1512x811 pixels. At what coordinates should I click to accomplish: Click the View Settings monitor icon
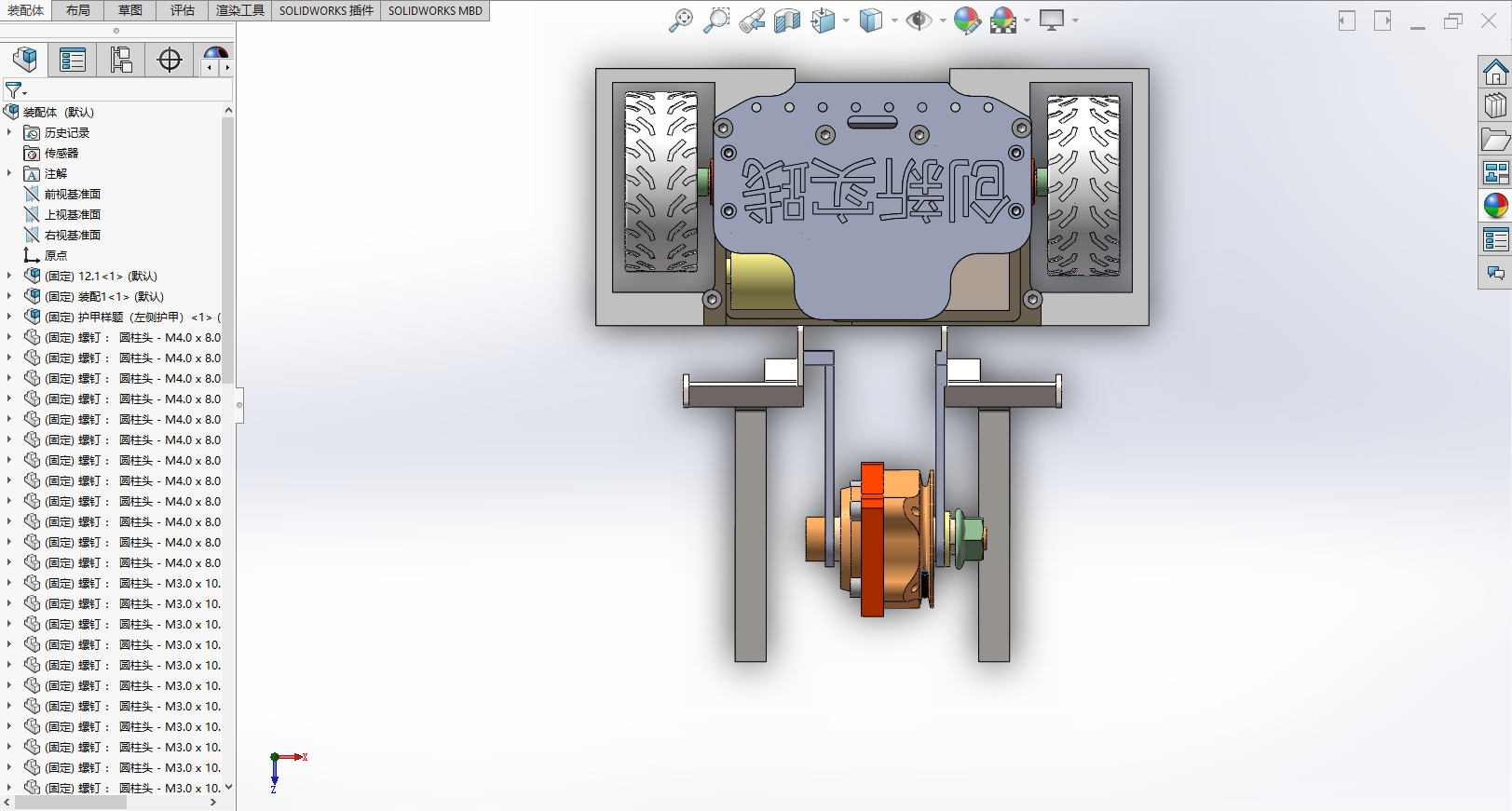pyautogui.click(x=1052, y=20)
